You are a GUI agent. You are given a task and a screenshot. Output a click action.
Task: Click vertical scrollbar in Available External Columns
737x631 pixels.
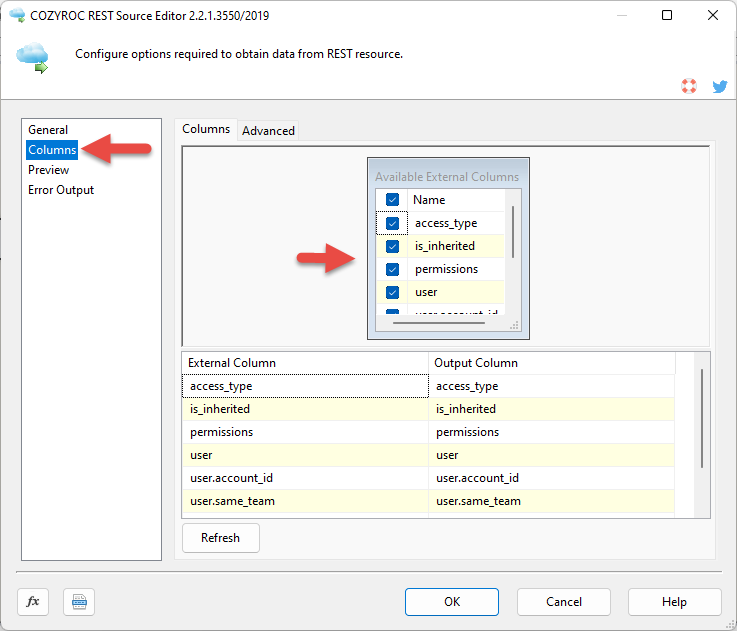513,231
